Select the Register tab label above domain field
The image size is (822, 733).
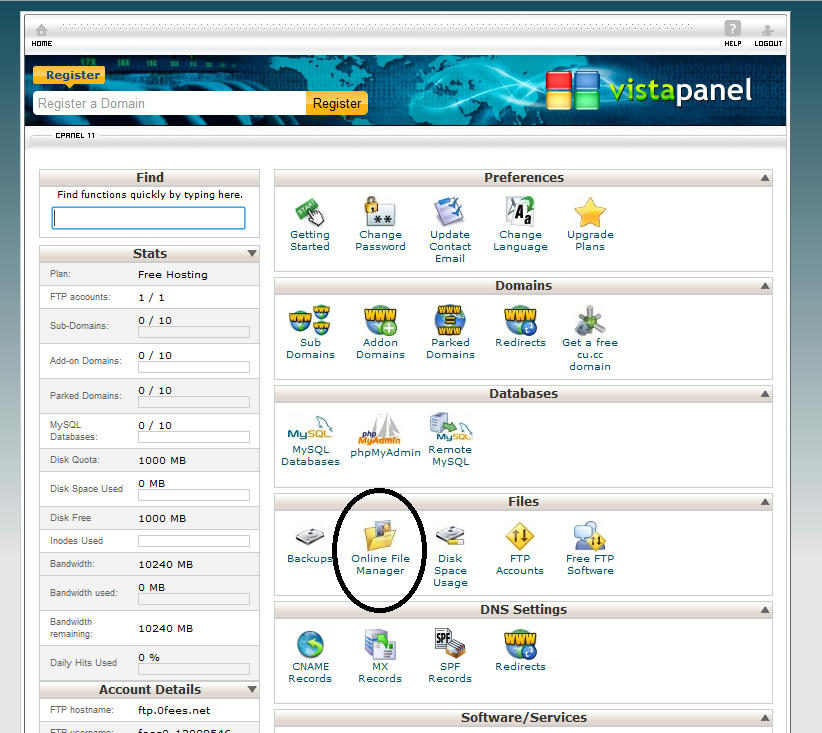(x=69, y=75)
